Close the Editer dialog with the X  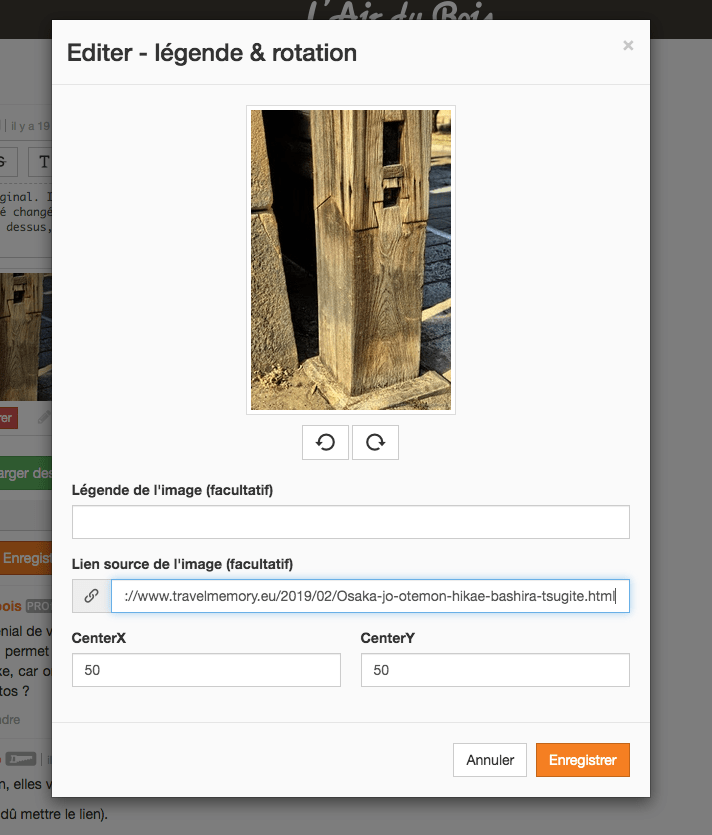coord(628,46)
